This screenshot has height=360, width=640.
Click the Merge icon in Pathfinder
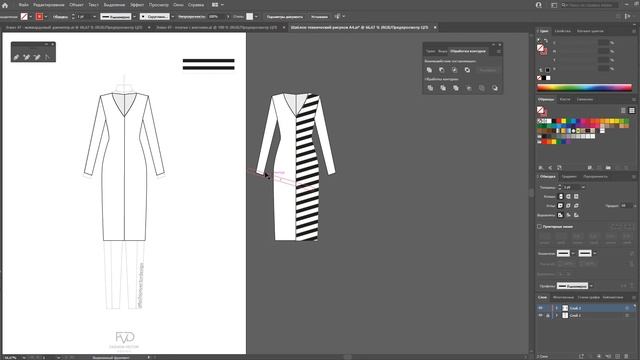456,88
